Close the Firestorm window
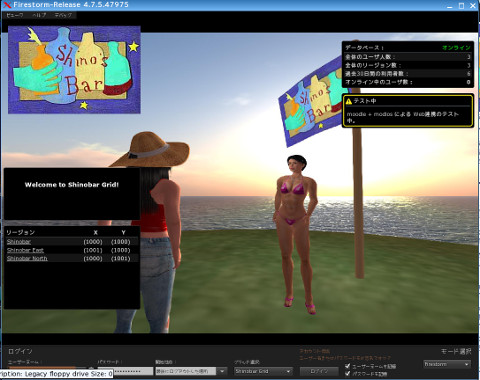Image resolution: width=480 pixels, height=380 pixels. [x=473, y=6]
